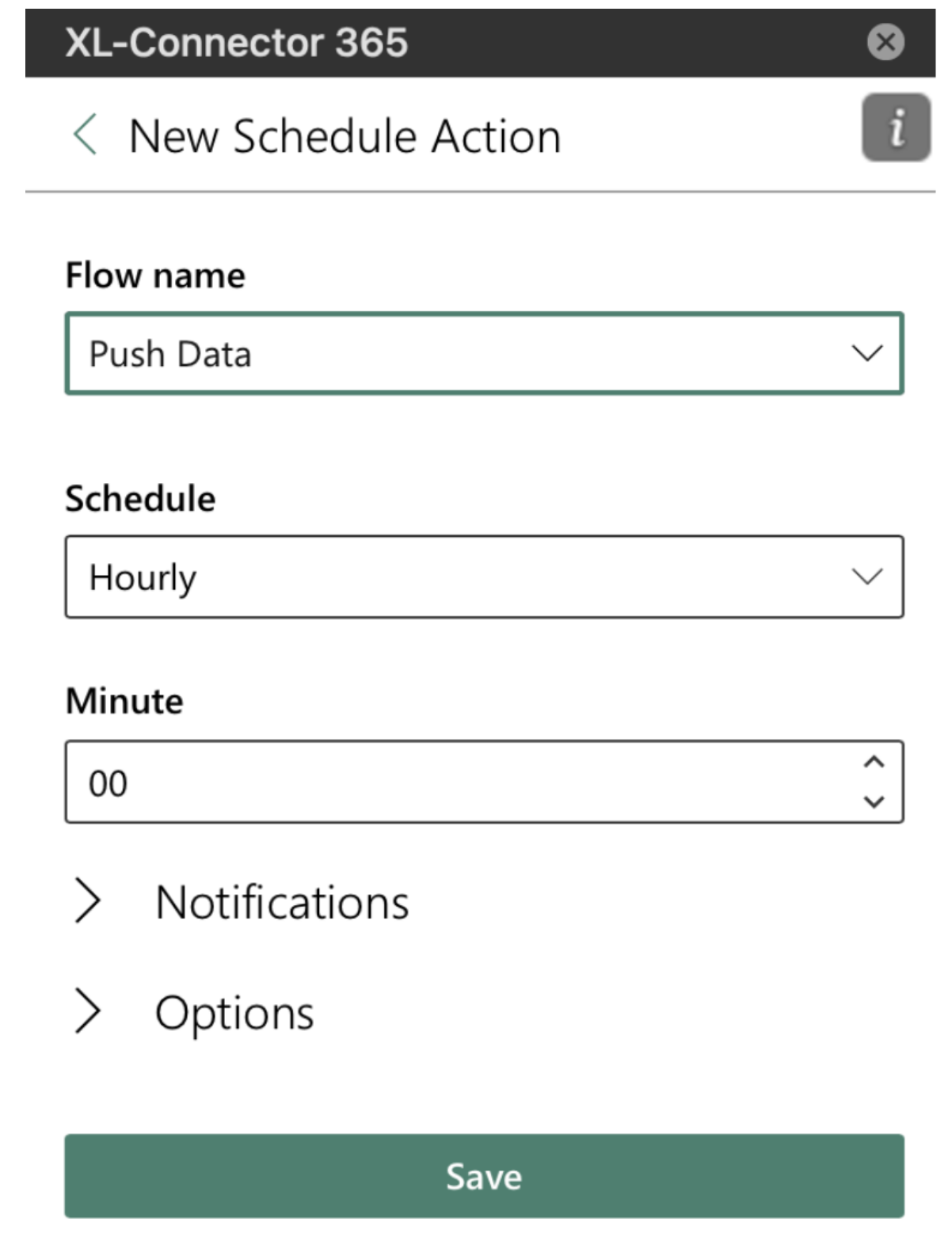Select the Minute input field
Image resolution: width=952 pixels, height=1237 pixels.
(396, 781)
